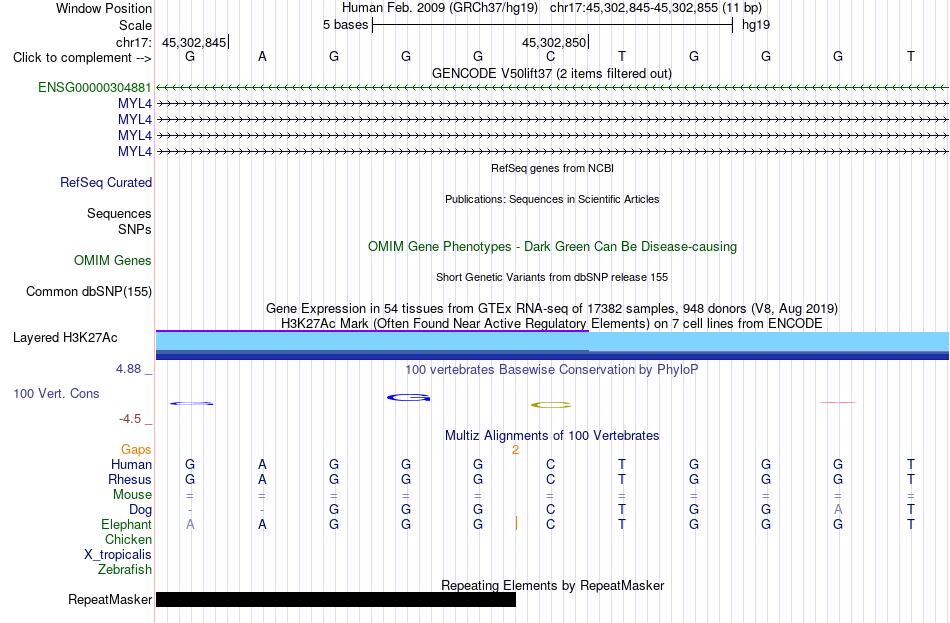Viewport: 950px width, 623px height.
Task: Click the 'SNPs' track label
Action: pyautogui.click(x=135, y=230)
